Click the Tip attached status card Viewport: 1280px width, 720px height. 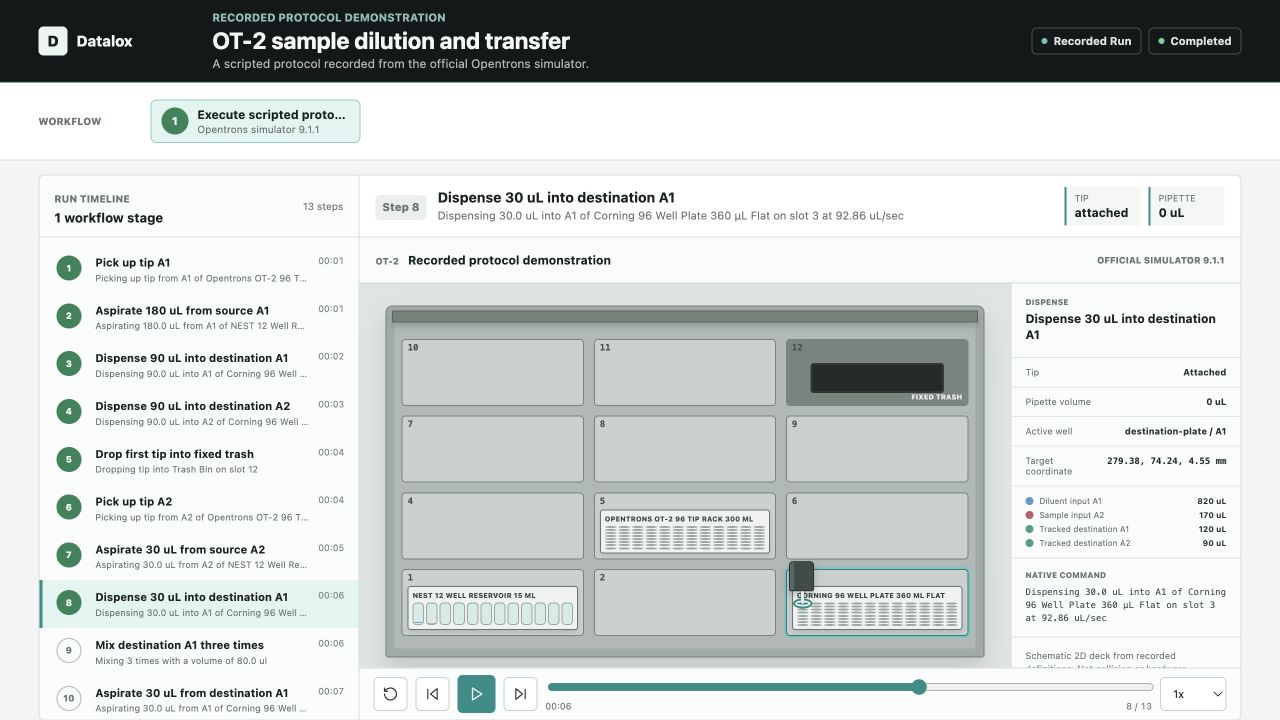pos(1102,206)
